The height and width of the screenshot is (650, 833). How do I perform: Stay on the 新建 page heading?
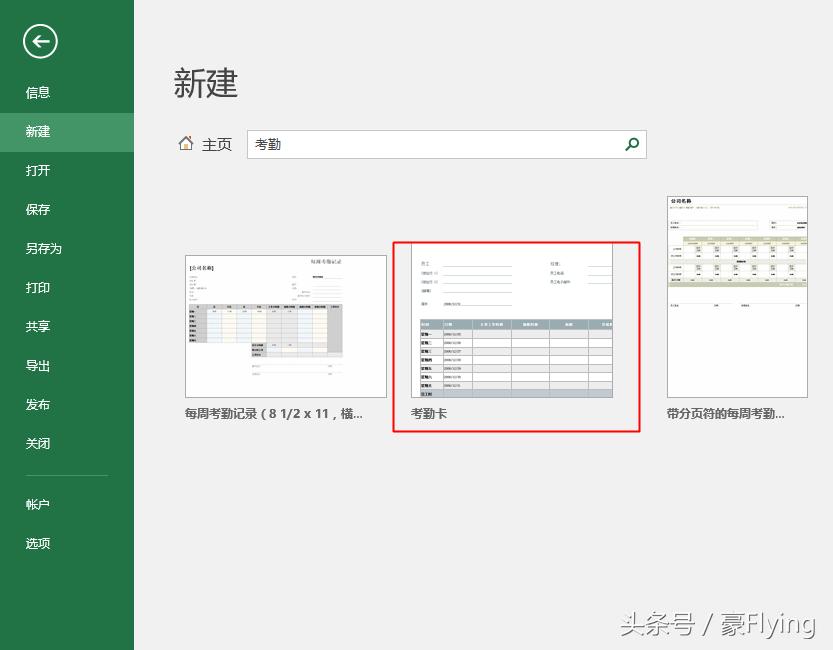[209, 84]
